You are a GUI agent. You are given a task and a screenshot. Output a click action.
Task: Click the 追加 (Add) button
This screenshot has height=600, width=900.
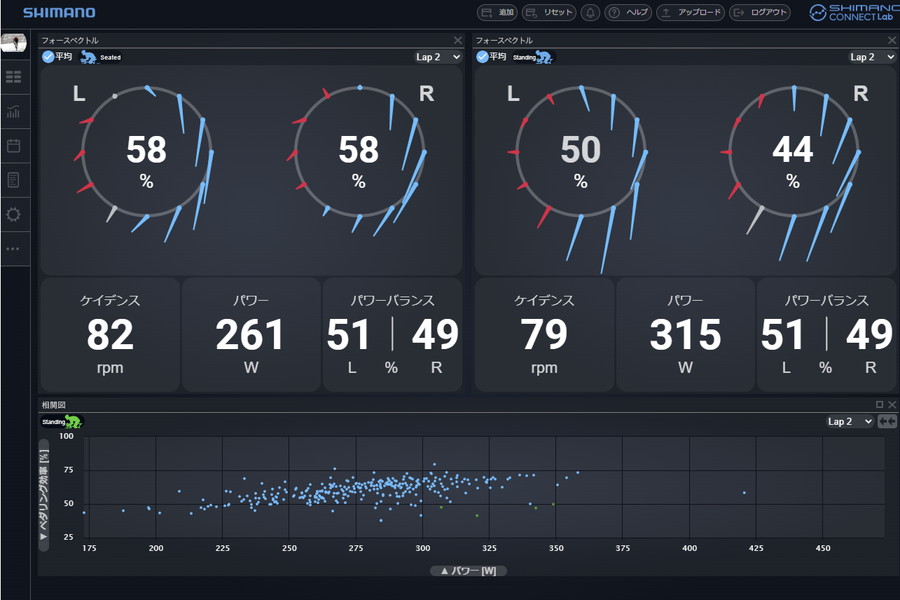click(497, 13)
